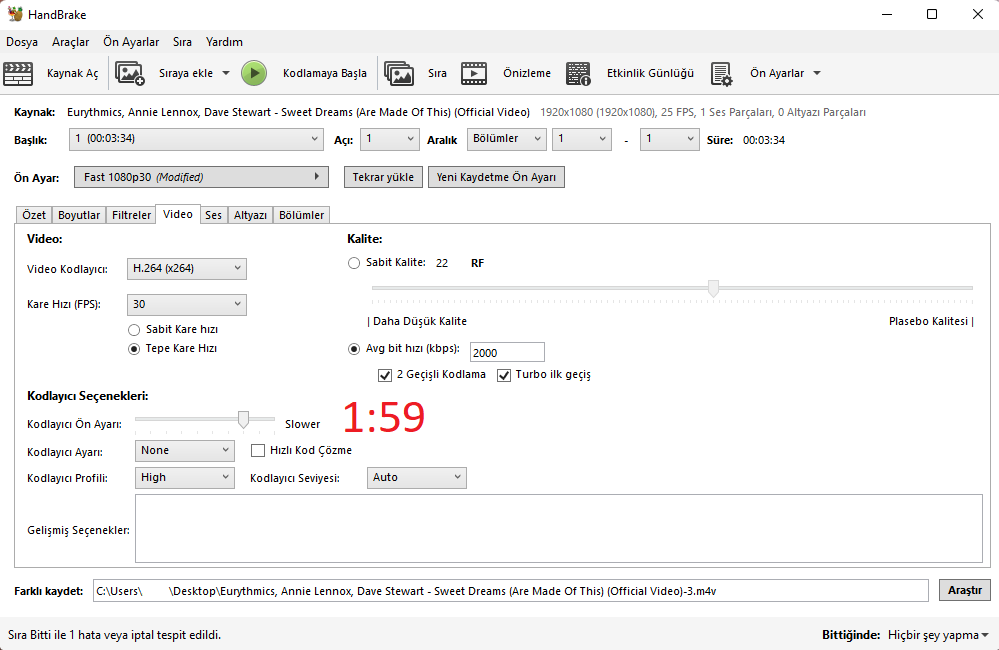The image size is (999, 650).
Task: Open the Başlık title dropdown
Action: click(196, 139)
